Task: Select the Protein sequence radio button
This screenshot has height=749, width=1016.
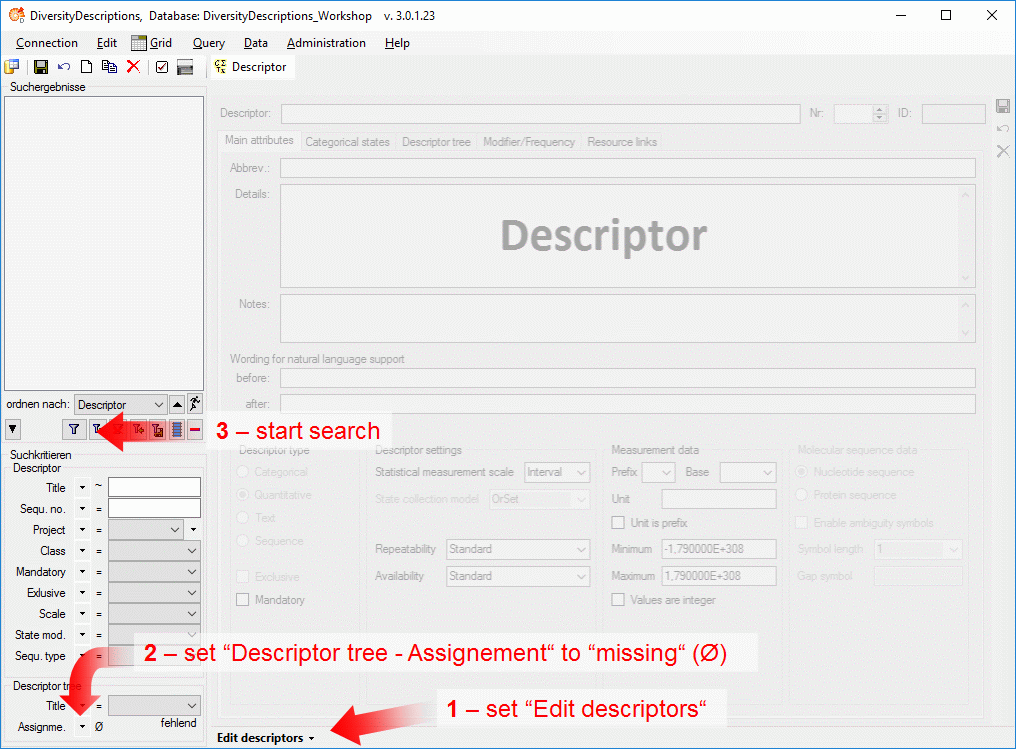Action: (x=802, y=494)
